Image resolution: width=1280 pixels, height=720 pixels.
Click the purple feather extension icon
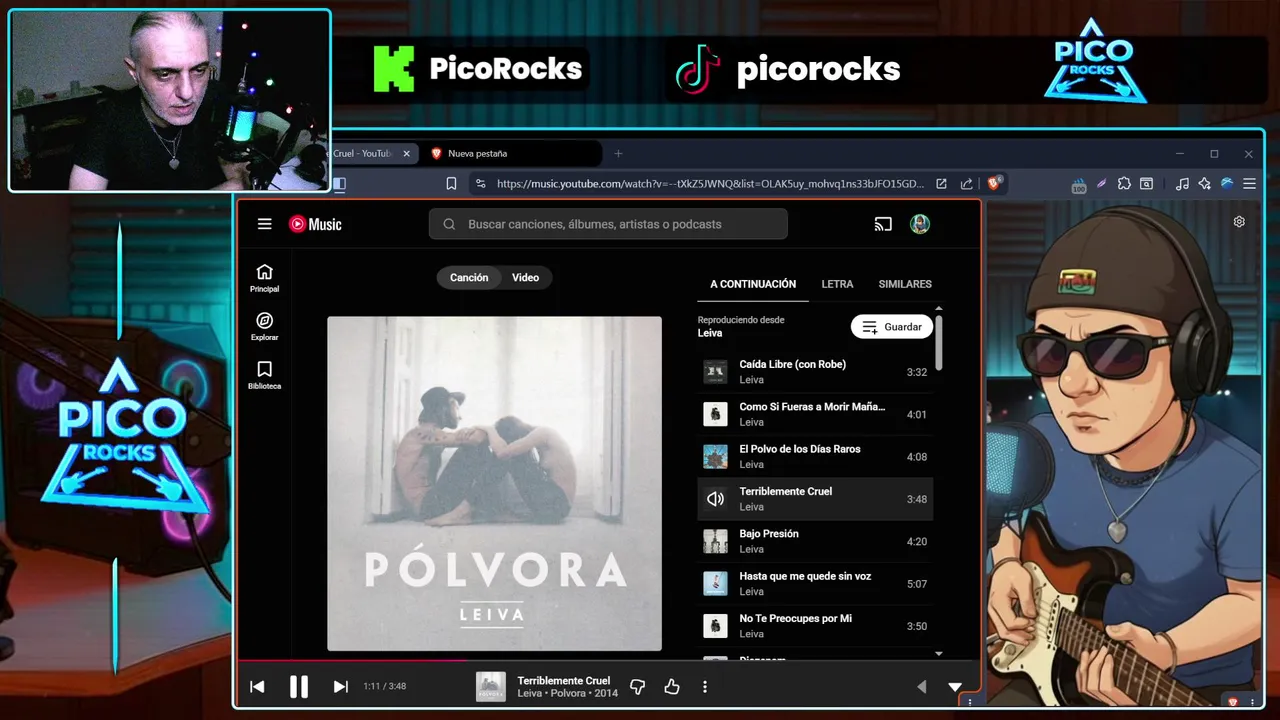click(1102, 184)
